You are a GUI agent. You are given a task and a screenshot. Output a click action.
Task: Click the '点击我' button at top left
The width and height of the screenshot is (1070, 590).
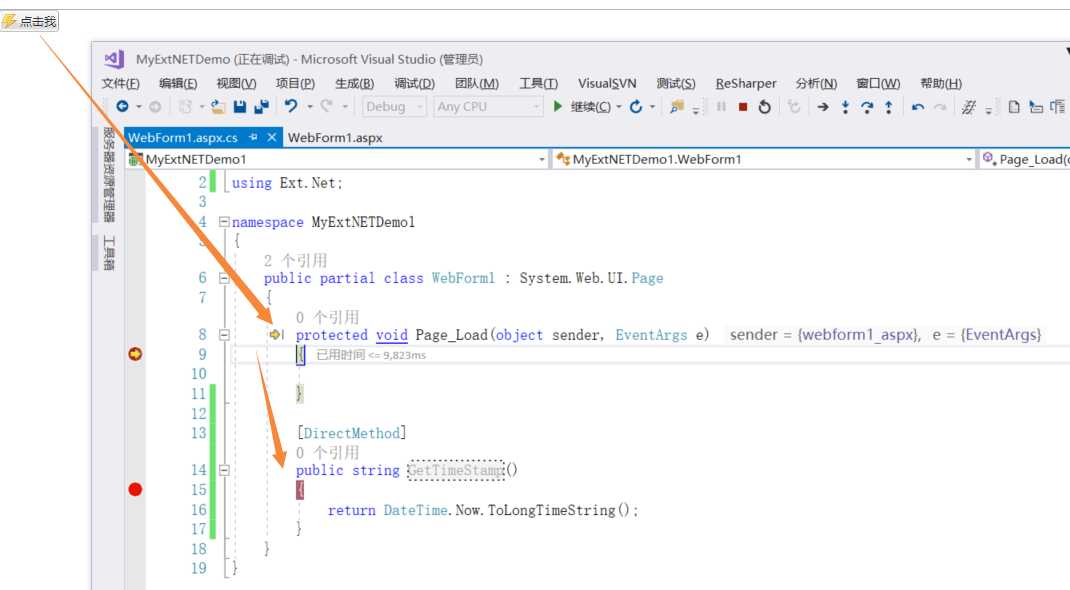(30, 22)
